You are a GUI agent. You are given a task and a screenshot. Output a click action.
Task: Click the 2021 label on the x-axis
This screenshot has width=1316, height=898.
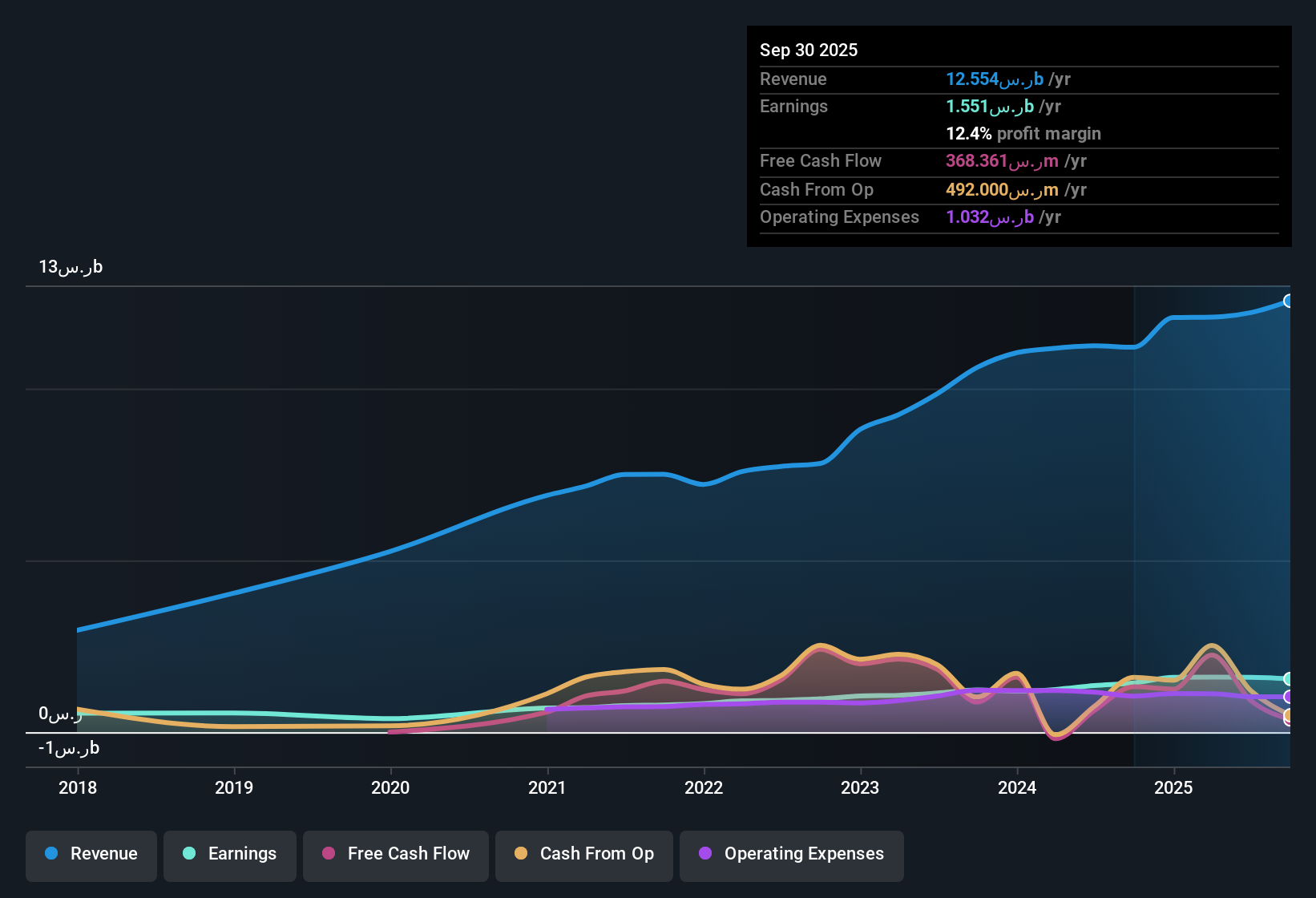tap(547, 788)
